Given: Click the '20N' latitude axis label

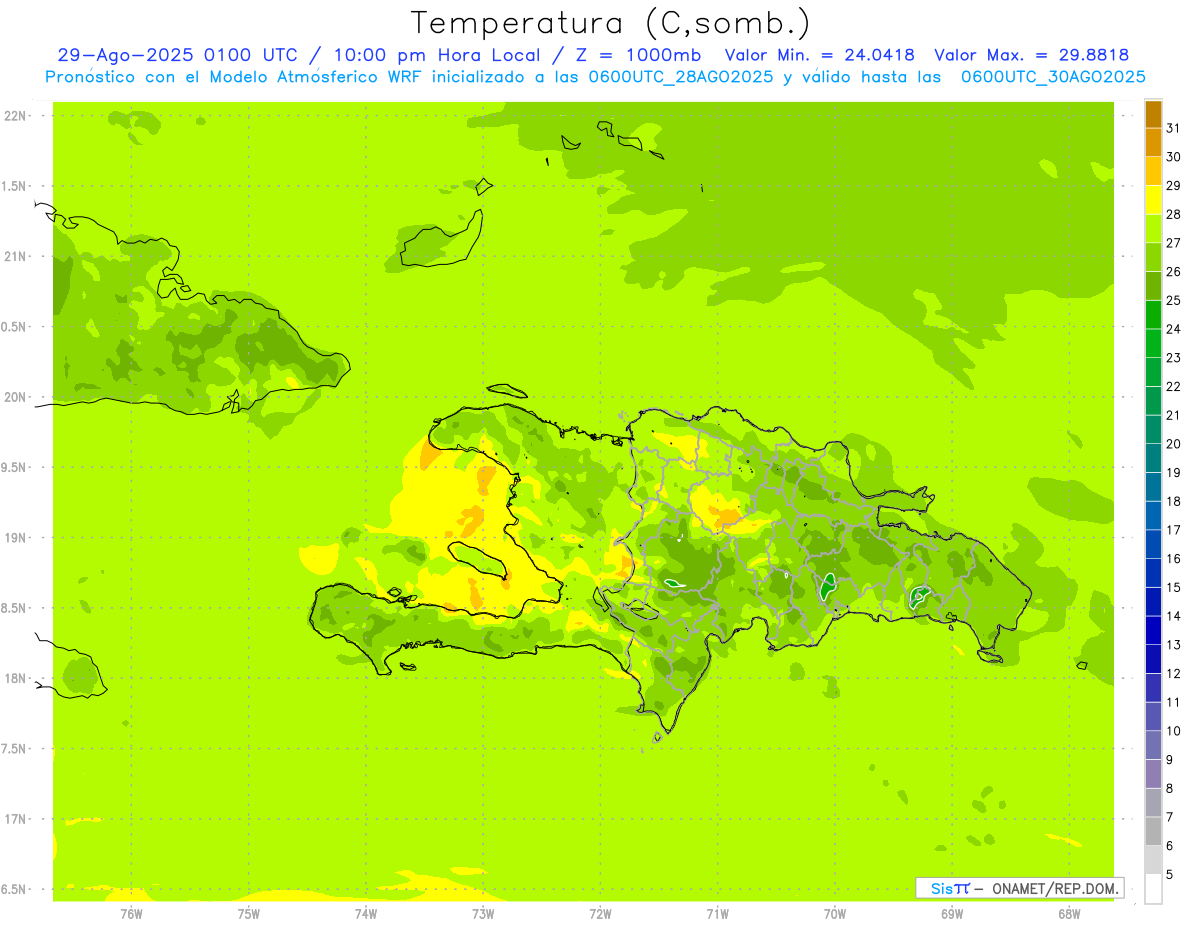Looking at the screenshot, I should pos(16,396).
